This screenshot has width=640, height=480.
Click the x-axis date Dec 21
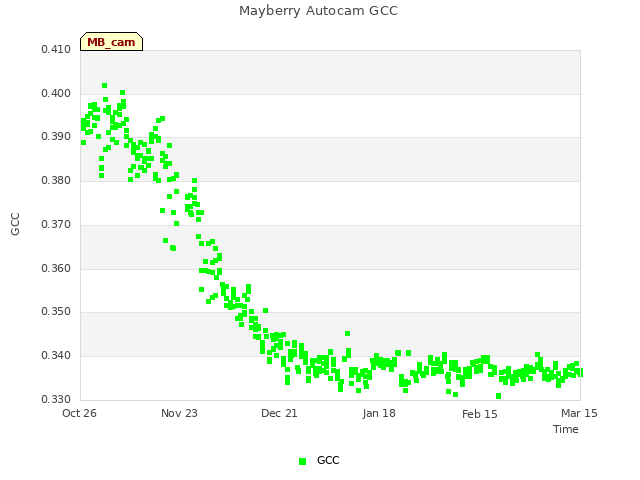pos(279,413)
